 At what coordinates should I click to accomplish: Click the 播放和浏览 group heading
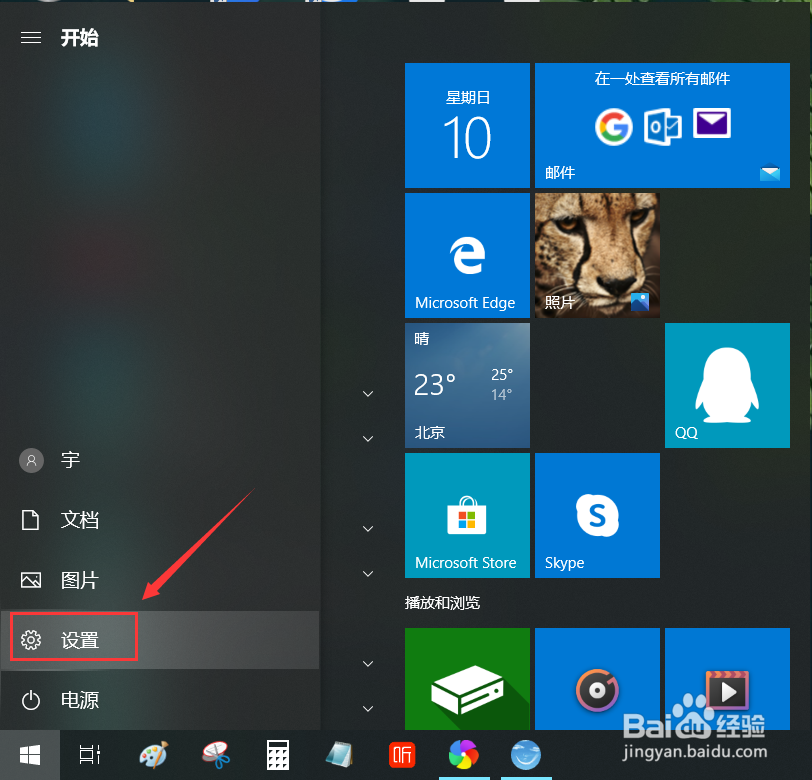tap(442, 603)
